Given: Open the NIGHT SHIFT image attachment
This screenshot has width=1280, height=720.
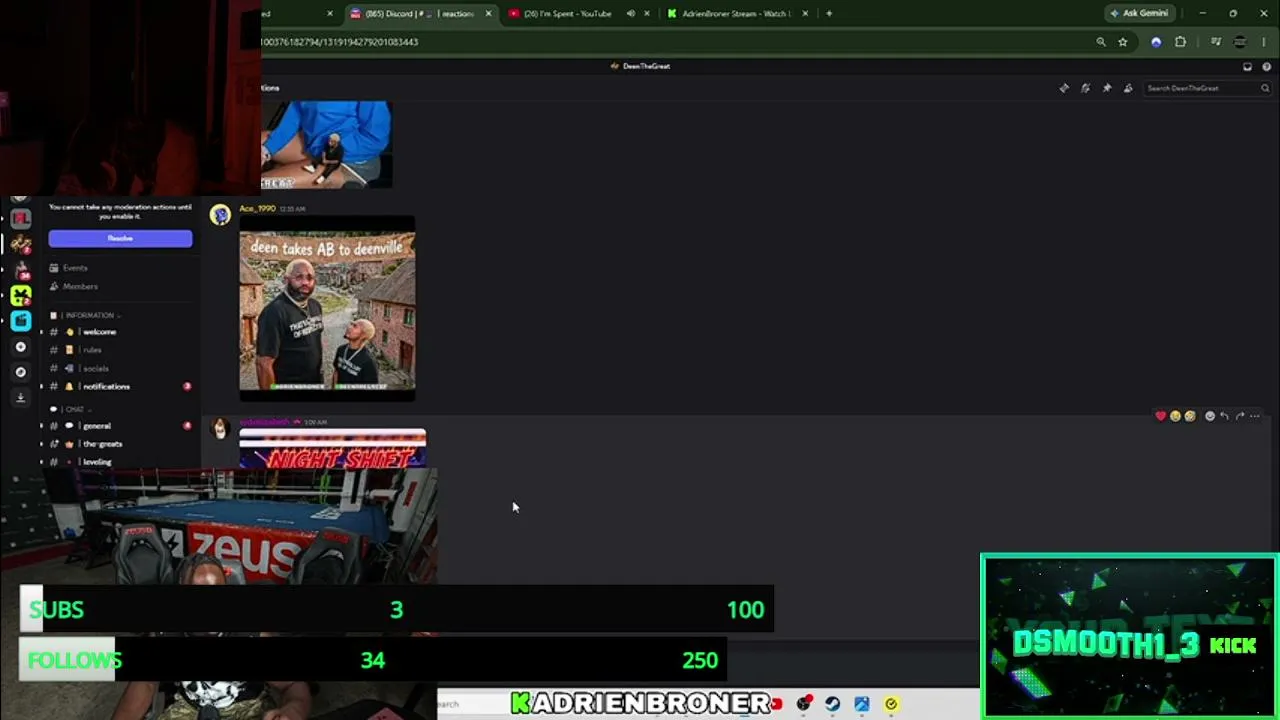Looking at the screenshot, I should 333,449.
